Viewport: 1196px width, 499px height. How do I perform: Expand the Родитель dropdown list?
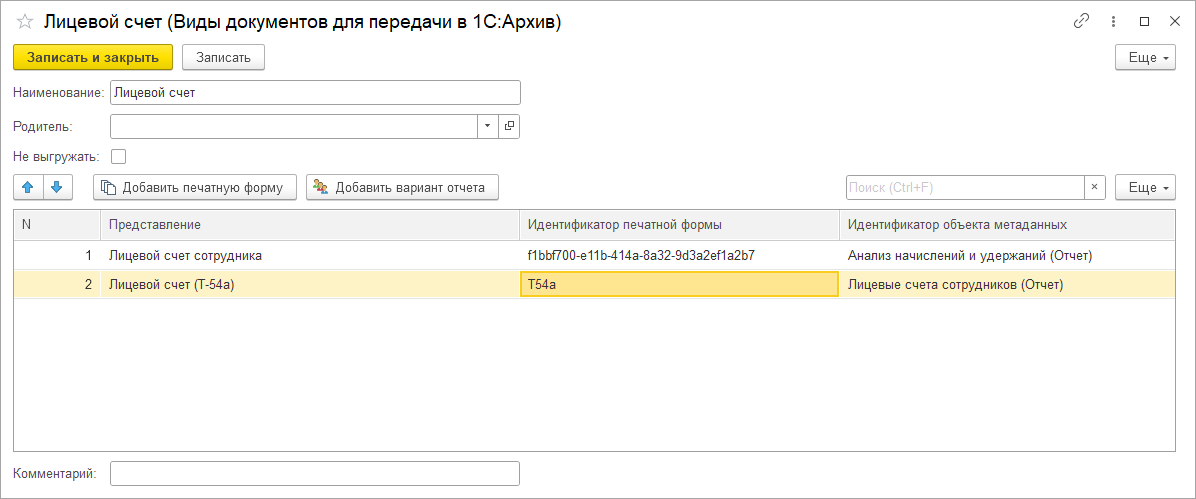[x=487, y=126]
